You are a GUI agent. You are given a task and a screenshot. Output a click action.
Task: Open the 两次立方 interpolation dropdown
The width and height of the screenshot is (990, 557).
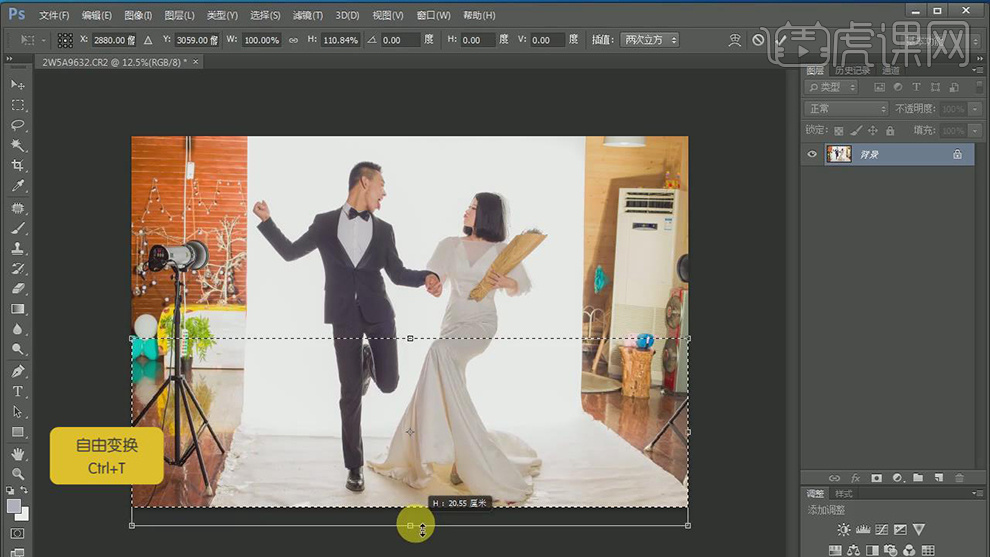649,40
